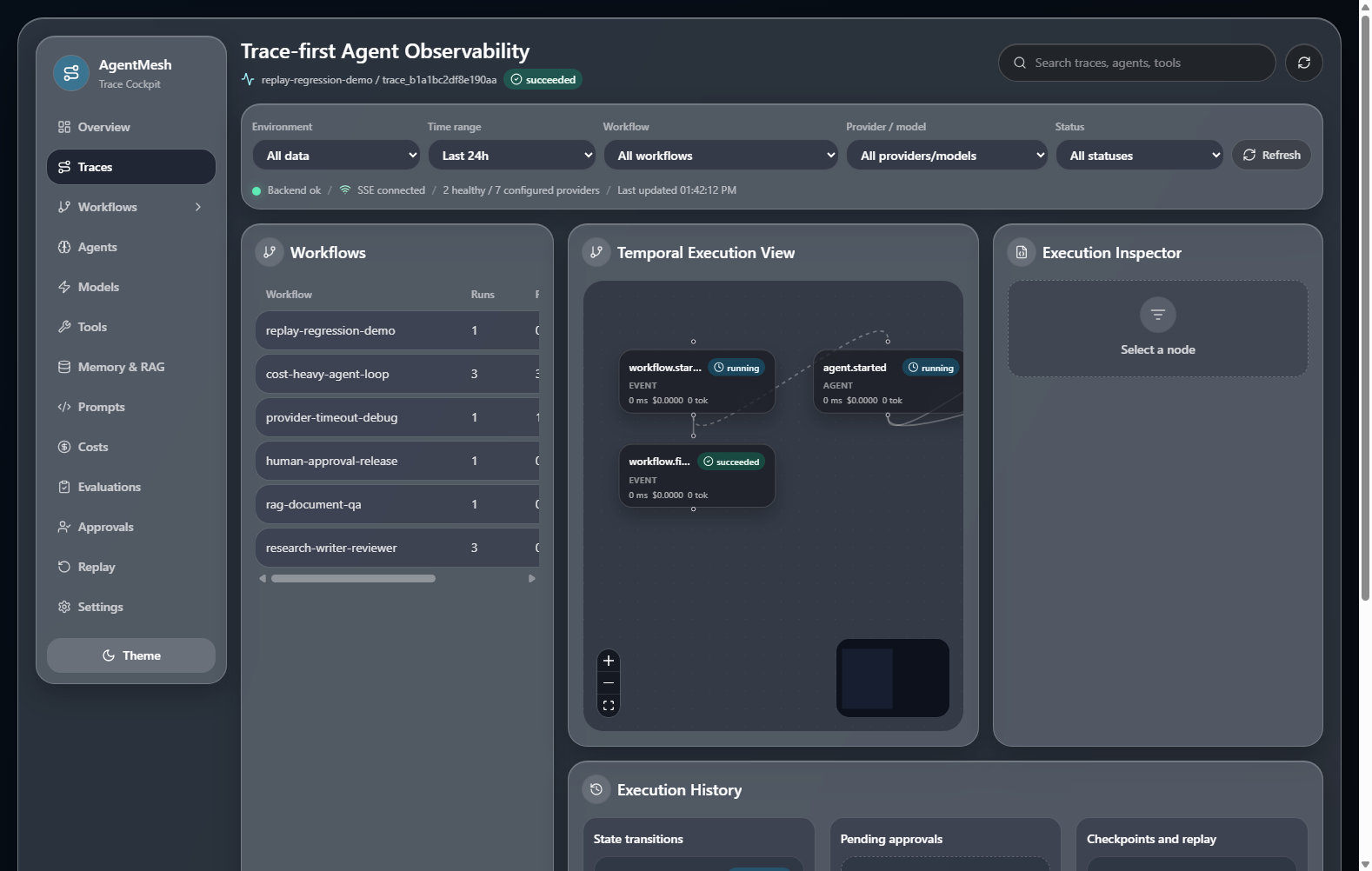Select the human-approval-release workflow row
This screenshot has width=1372, height=871.
coord(397,461)
